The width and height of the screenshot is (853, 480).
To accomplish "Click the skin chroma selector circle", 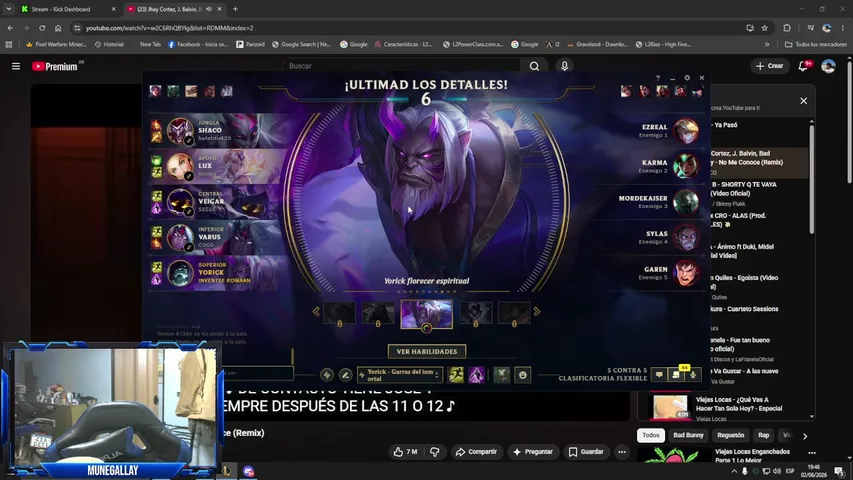I will click(x=426, y=328).
